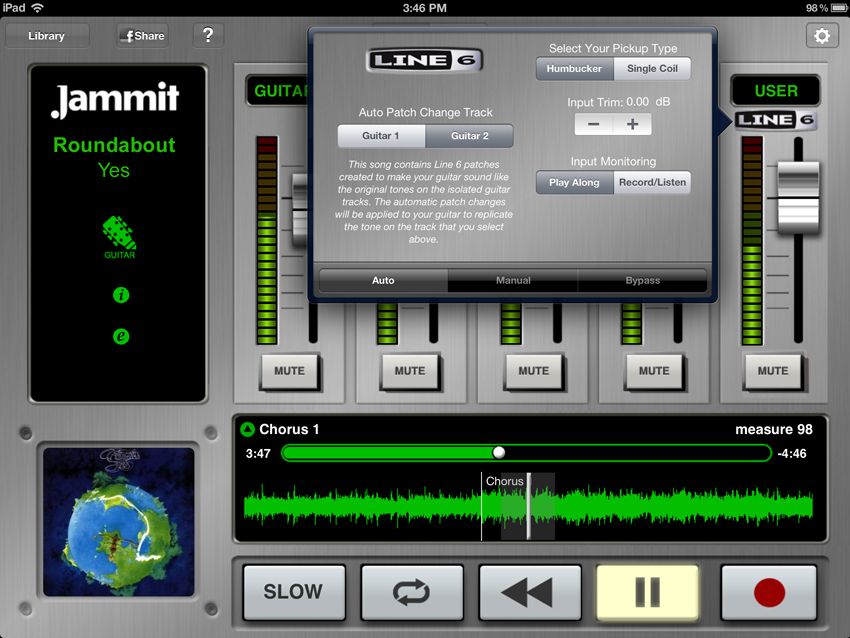Open the Library
This screenshot has height=638, width=850.
pyautogui.click(x=47, y=36)
